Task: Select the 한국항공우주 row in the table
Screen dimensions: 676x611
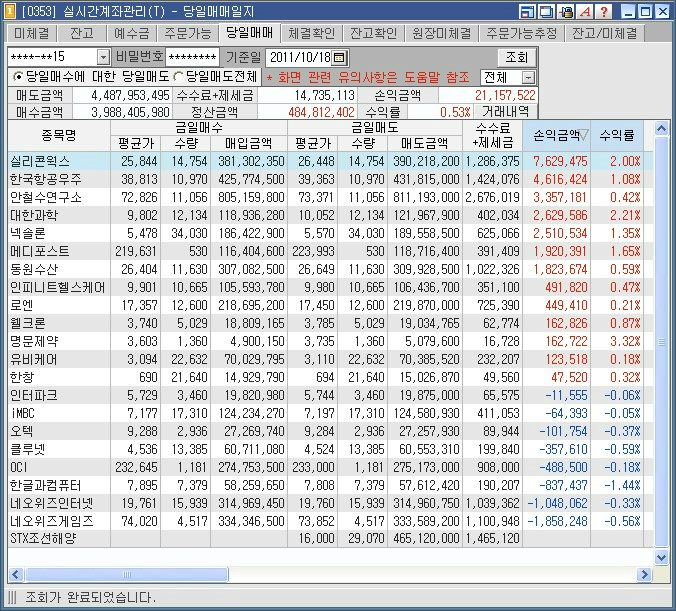Action: 46,178
